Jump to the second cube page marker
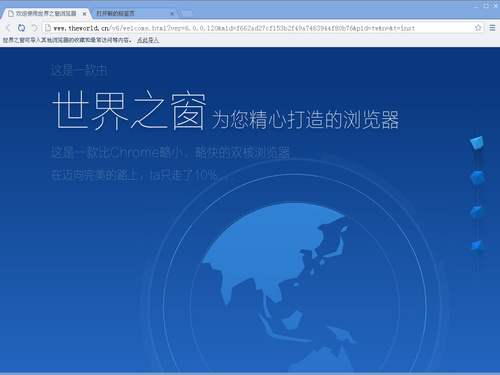 point(477,178)
